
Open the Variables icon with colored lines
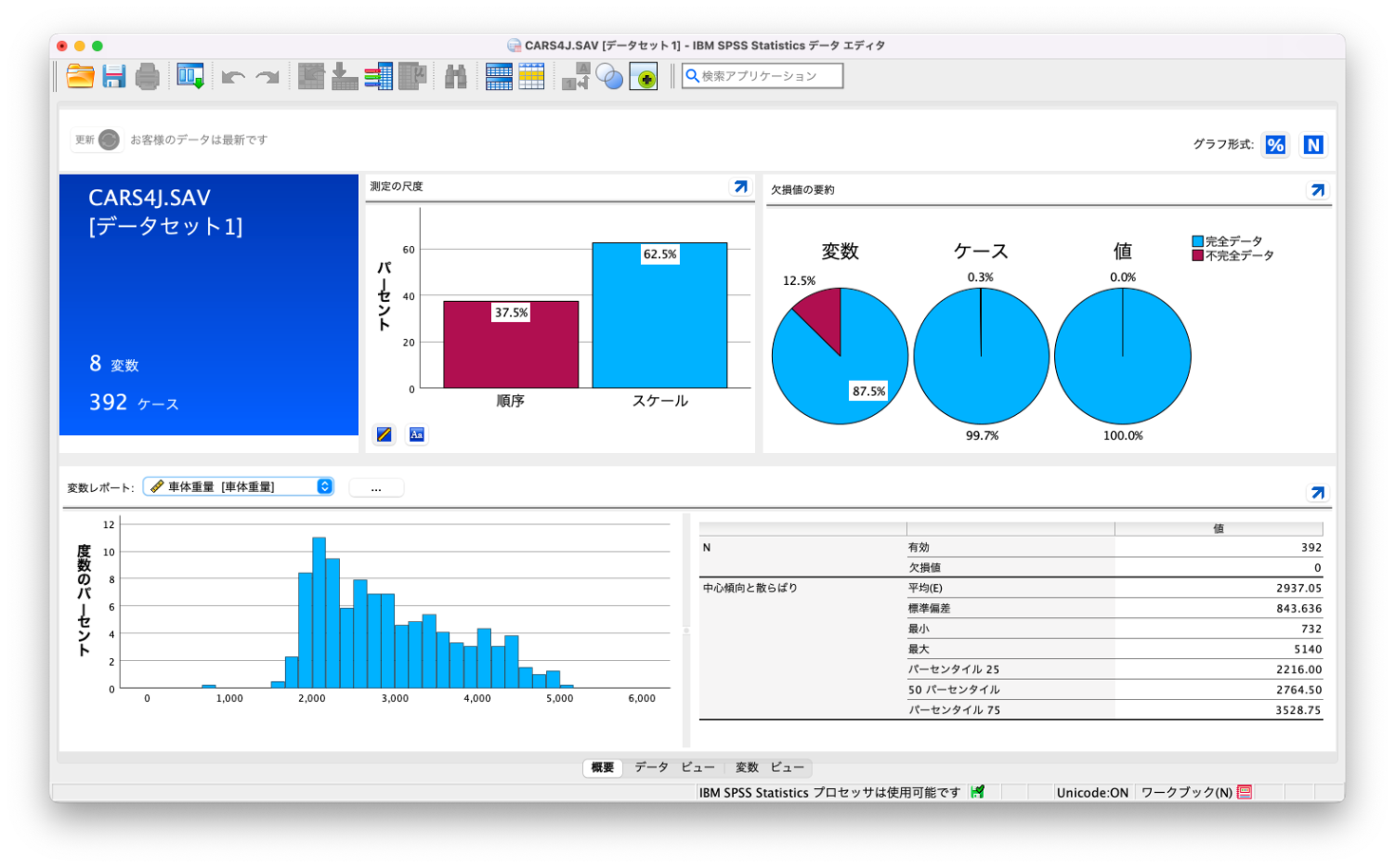(379, 76)
